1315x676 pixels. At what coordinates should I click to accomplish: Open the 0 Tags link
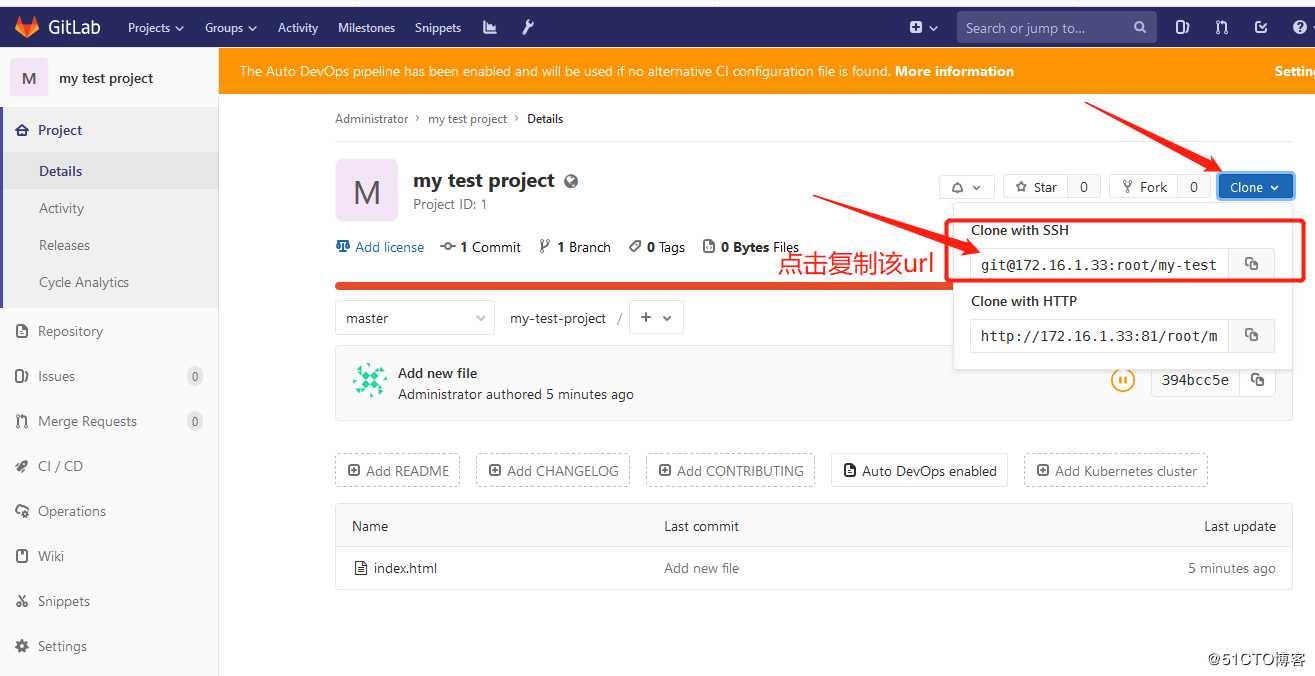657,247
